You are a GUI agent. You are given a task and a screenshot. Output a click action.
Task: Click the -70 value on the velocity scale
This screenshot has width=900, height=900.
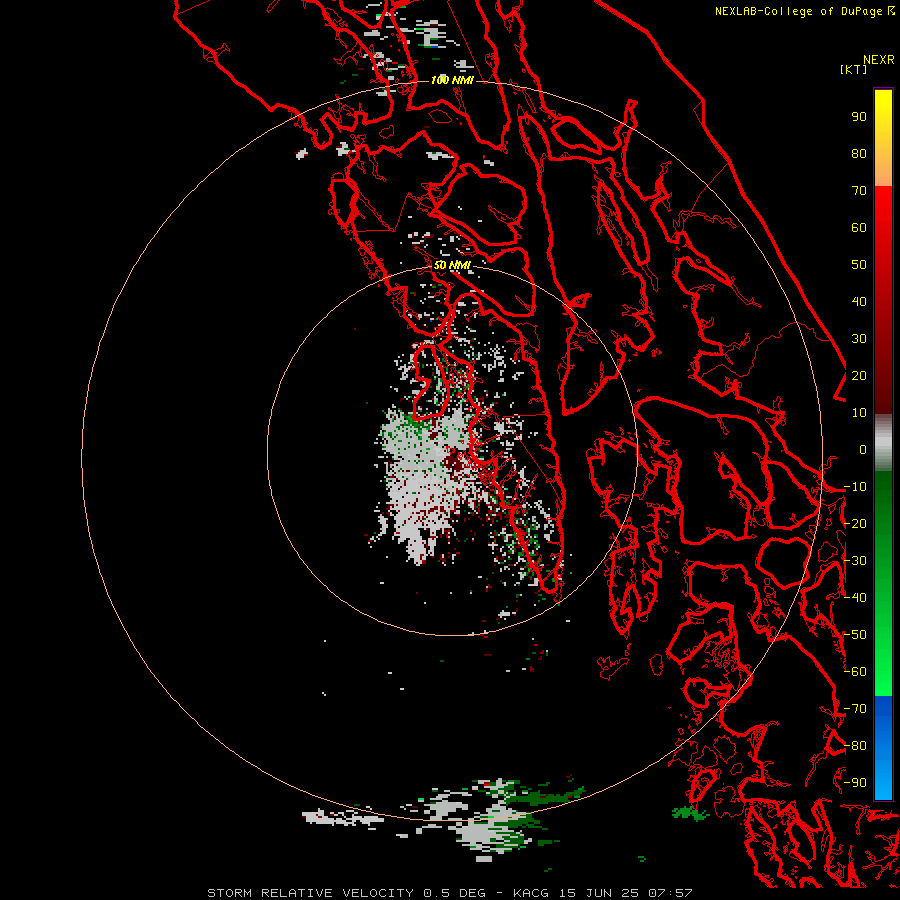pos(855,709)
